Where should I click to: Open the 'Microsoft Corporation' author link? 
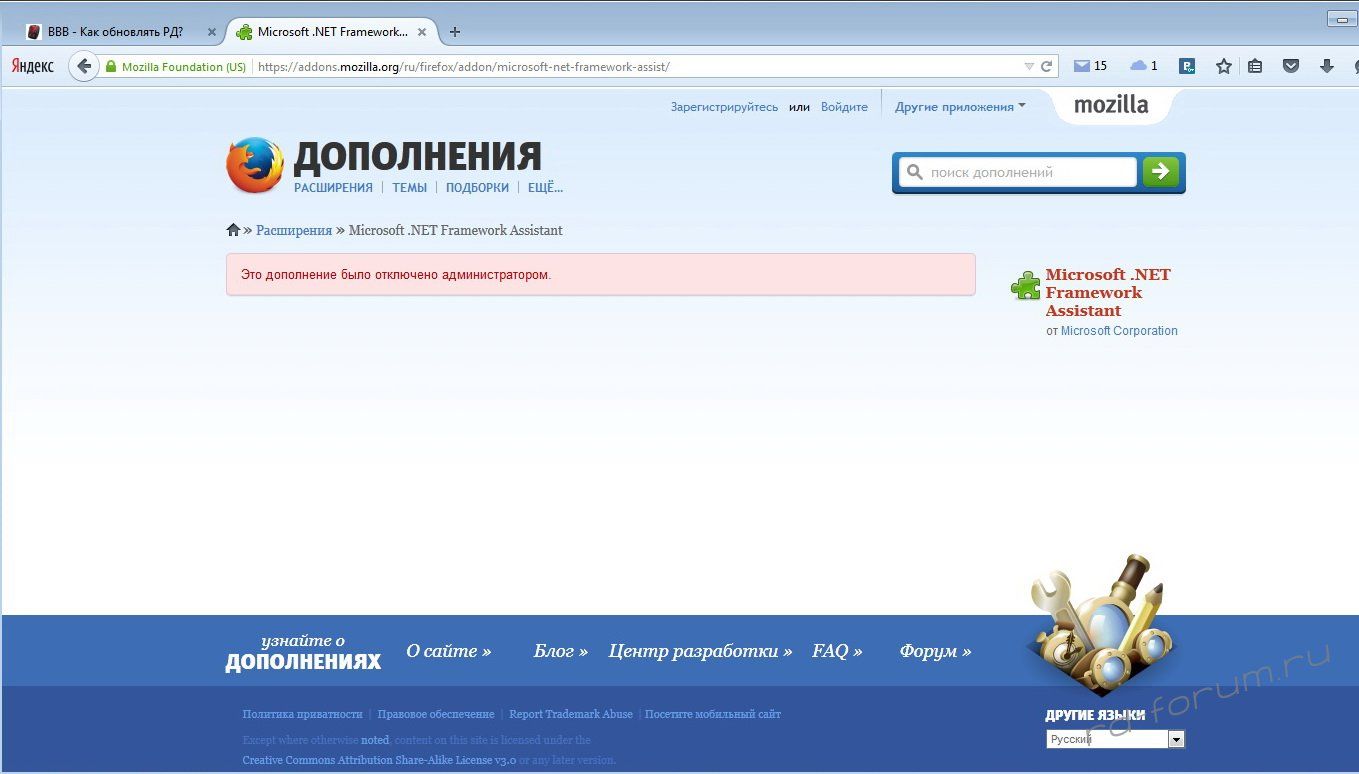point(1119,331)
